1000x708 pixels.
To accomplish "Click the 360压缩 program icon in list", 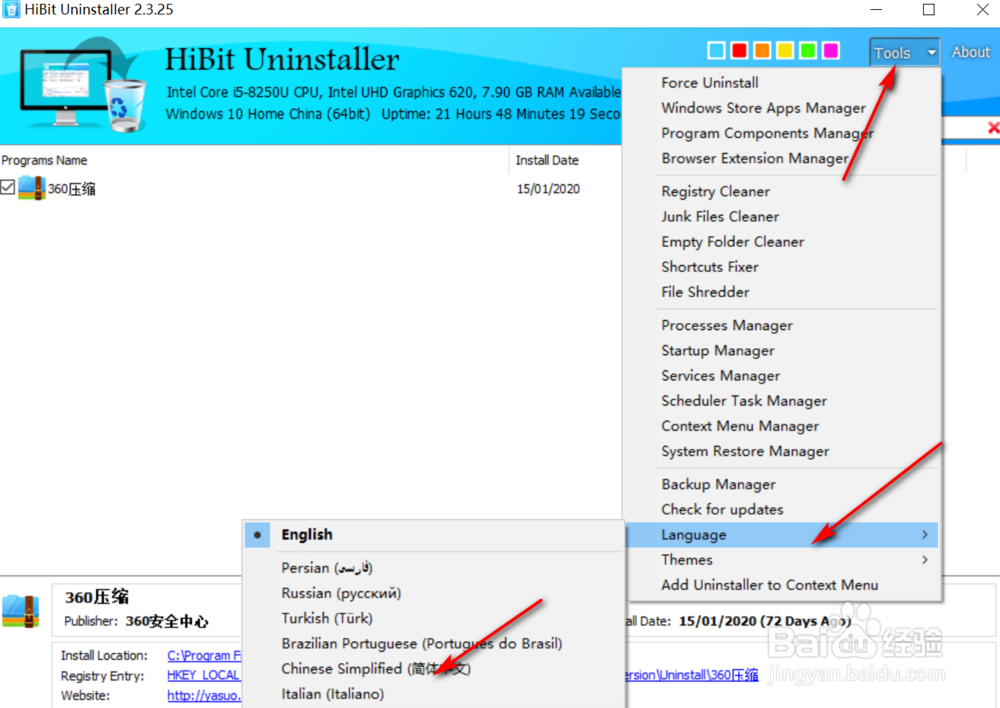I will click(x=31, y=188).
